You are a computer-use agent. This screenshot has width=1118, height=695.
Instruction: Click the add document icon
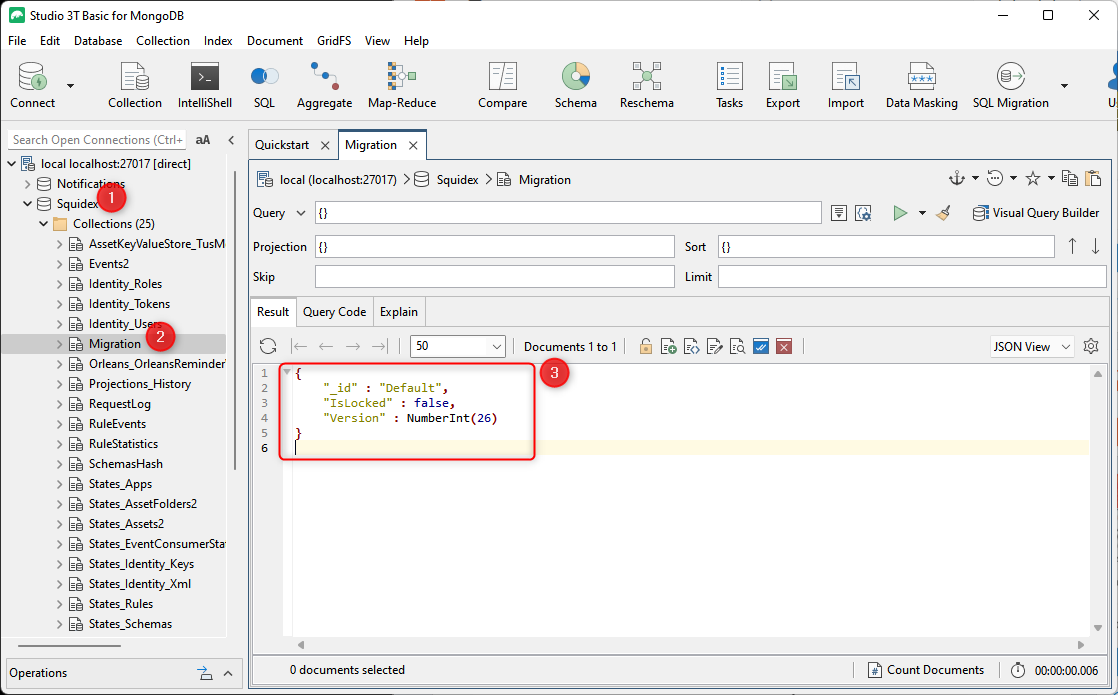click(669, 346)
